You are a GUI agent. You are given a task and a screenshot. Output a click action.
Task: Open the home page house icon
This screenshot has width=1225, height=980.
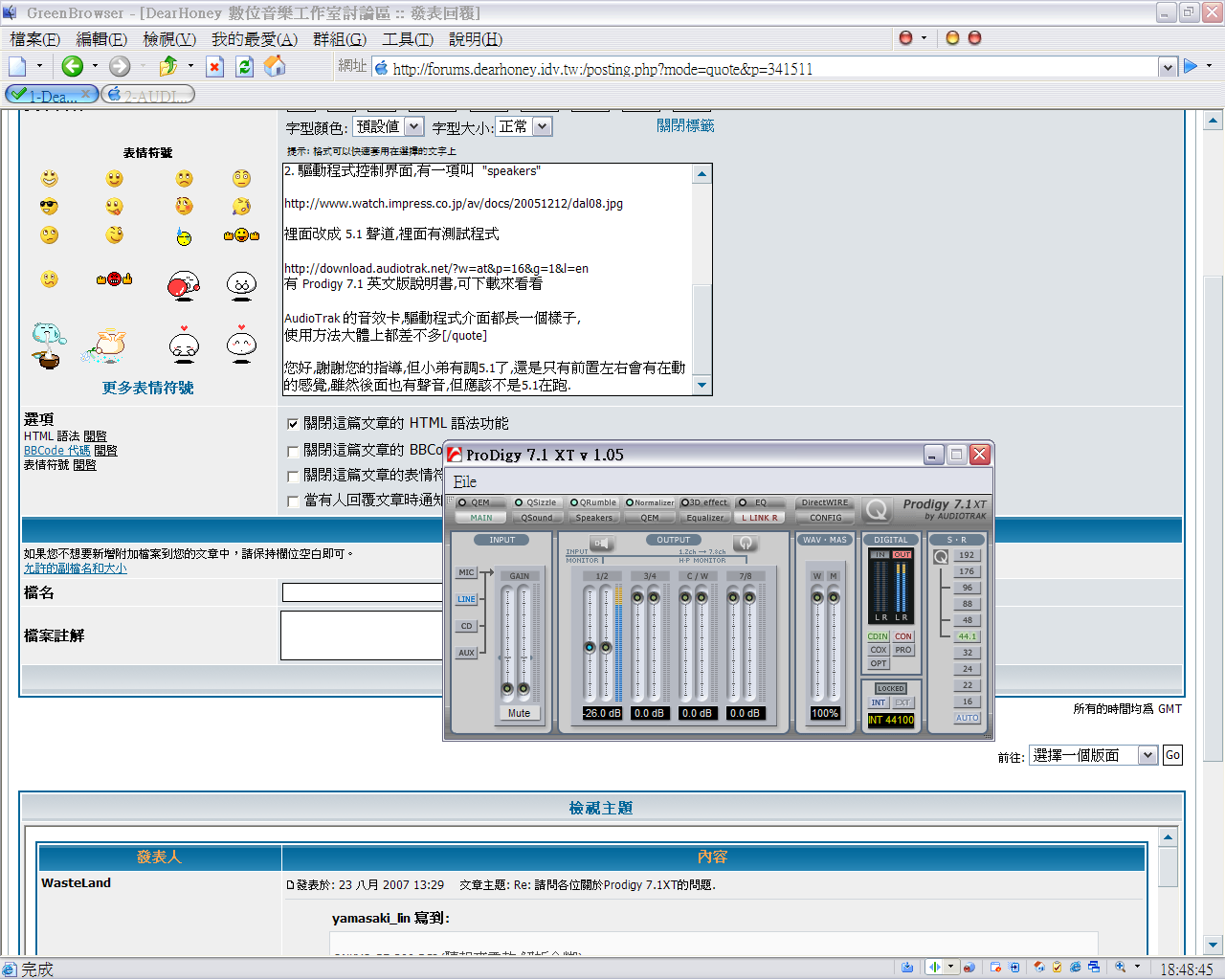coord(275,66)
